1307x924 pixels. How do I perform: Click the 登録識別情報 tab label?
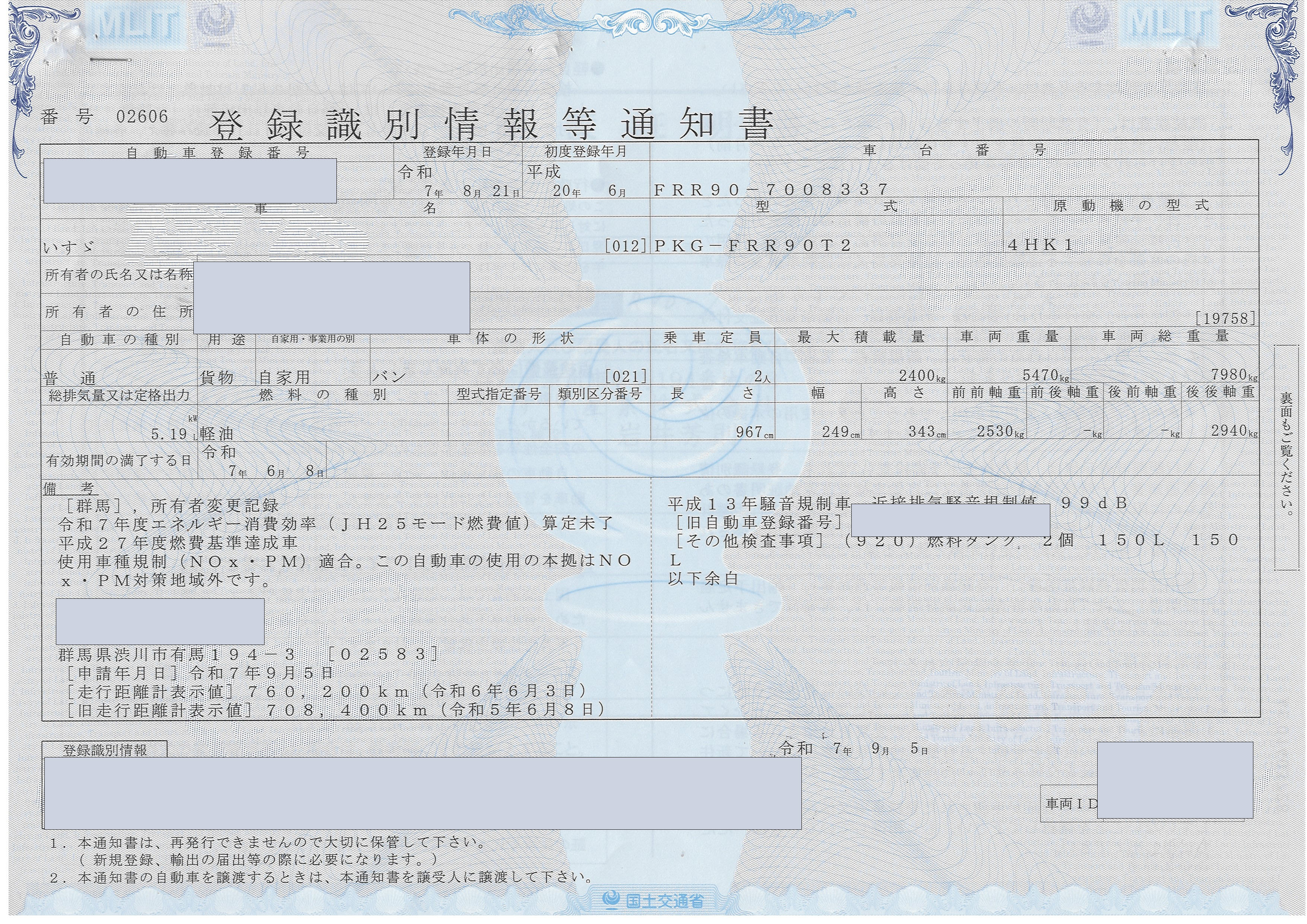(105, 750)
